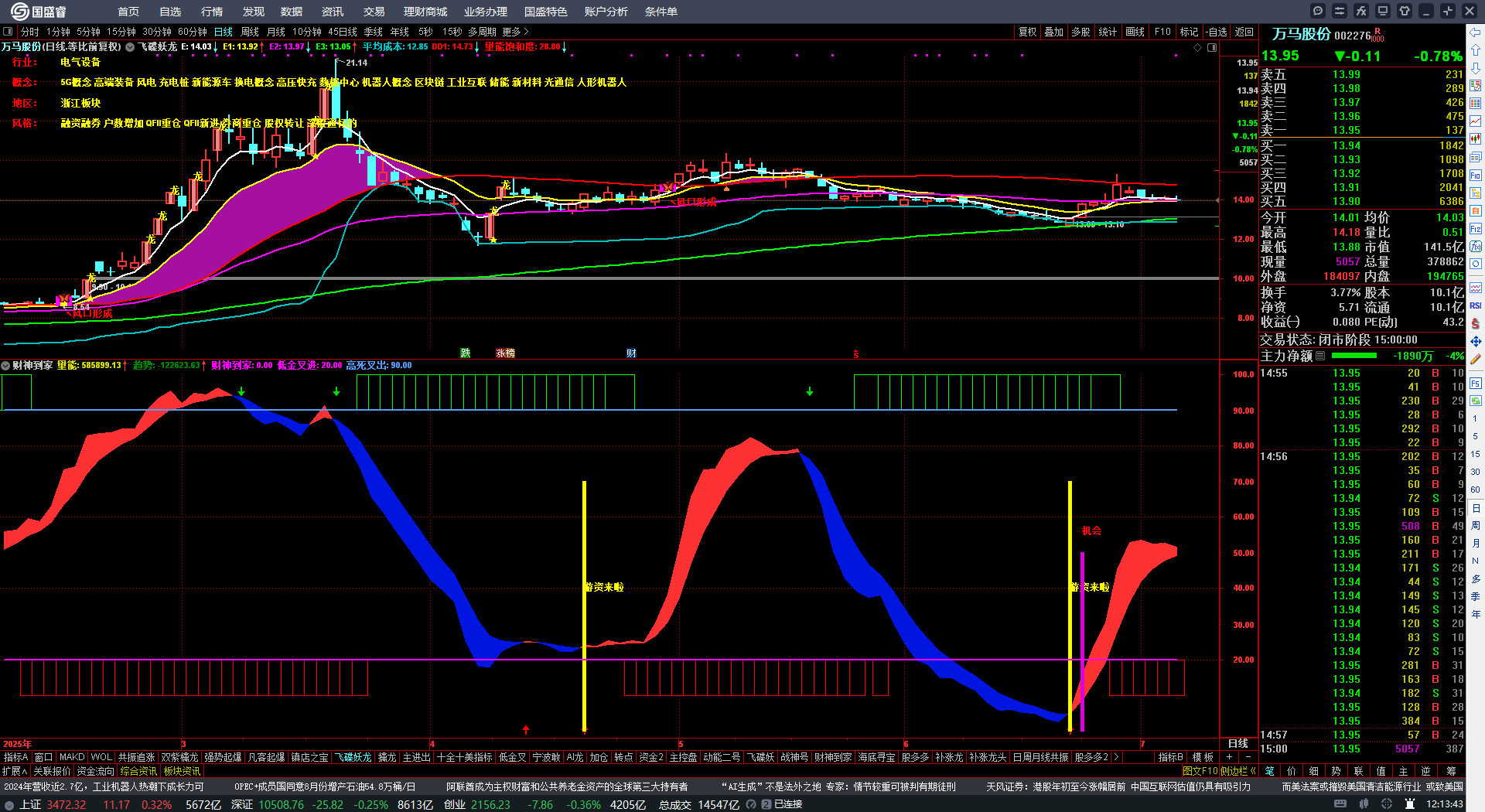
Task: Click the F12 trade icon in sidebar
Action: 1476,229
